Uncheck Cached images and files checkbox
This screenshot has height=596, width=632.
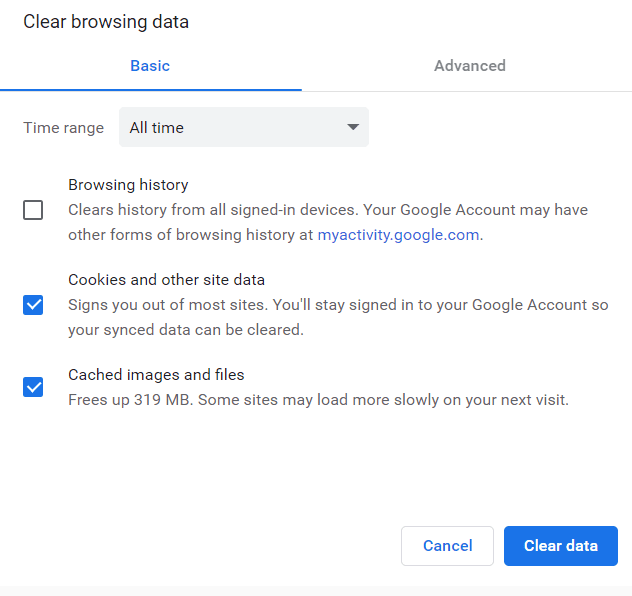tap(33, 387)
